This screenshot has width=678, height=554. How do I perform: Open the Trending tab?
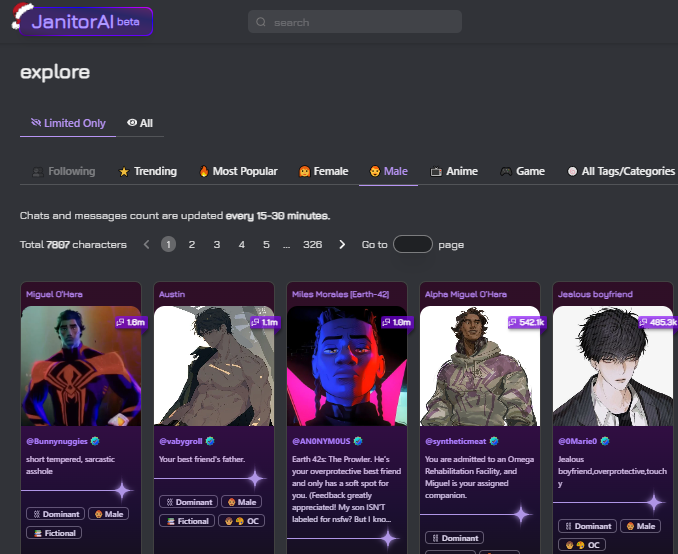point(147,171)
